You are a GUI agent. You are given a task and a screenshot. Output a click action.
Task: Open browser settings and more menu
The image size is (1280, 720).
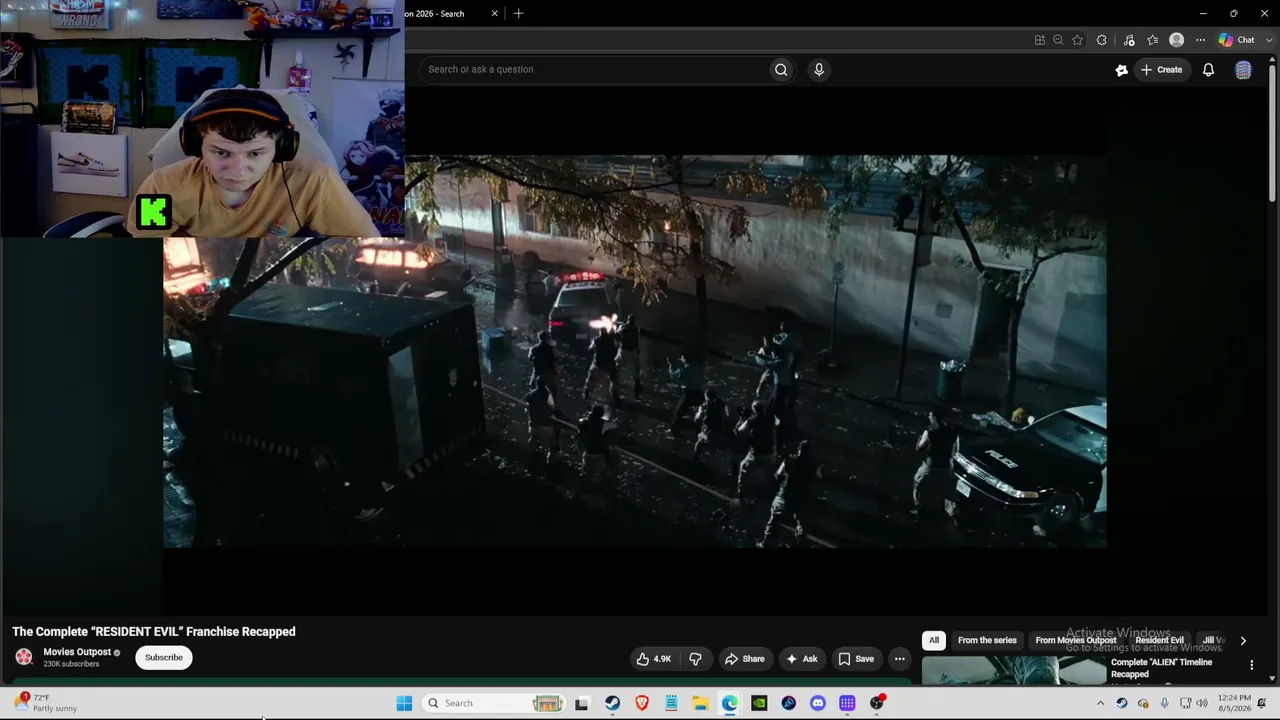[1200, 40]
